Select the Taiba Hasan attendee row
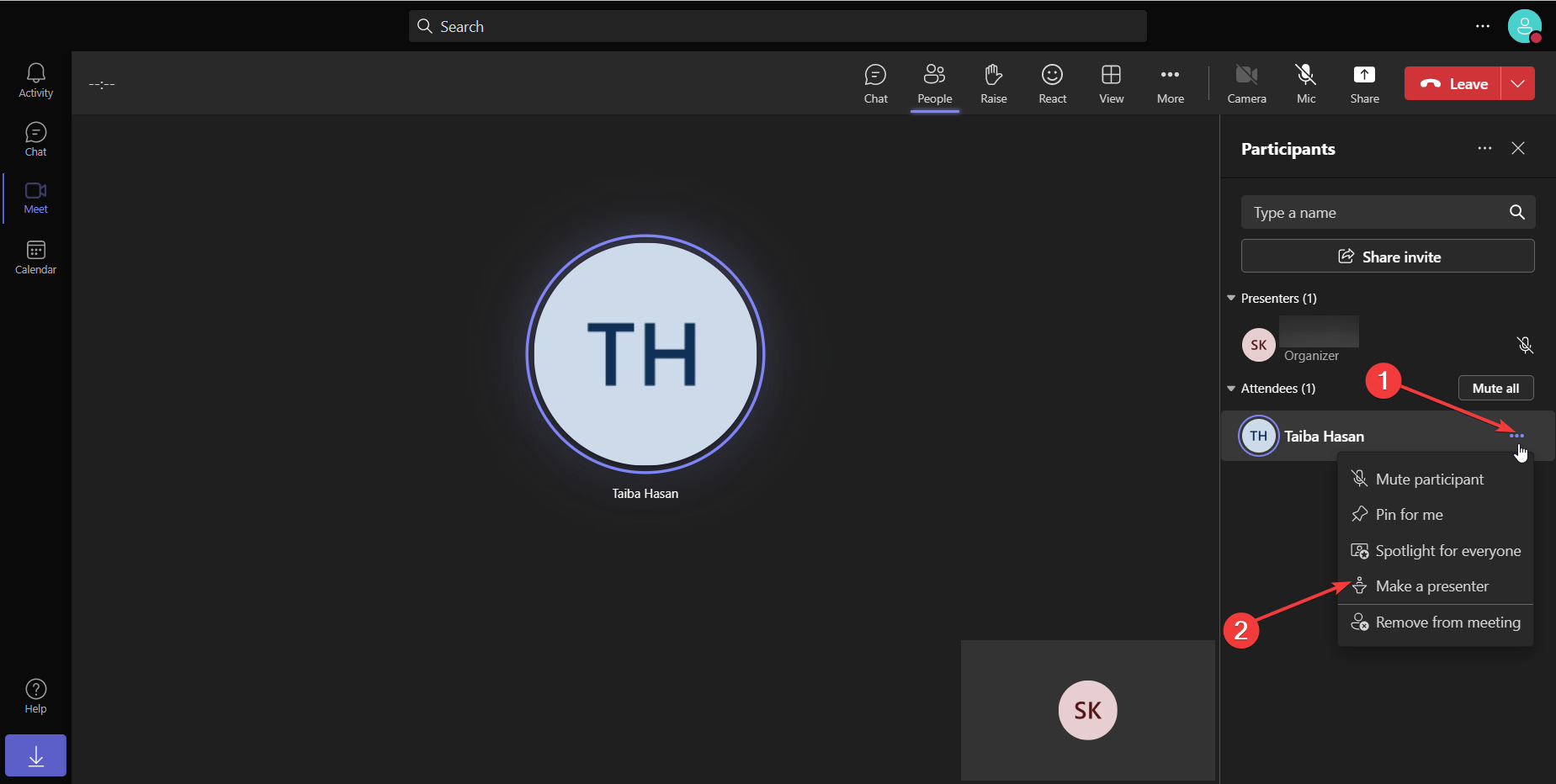Viewport: 1556px width, 784px height. point(1388,436)
